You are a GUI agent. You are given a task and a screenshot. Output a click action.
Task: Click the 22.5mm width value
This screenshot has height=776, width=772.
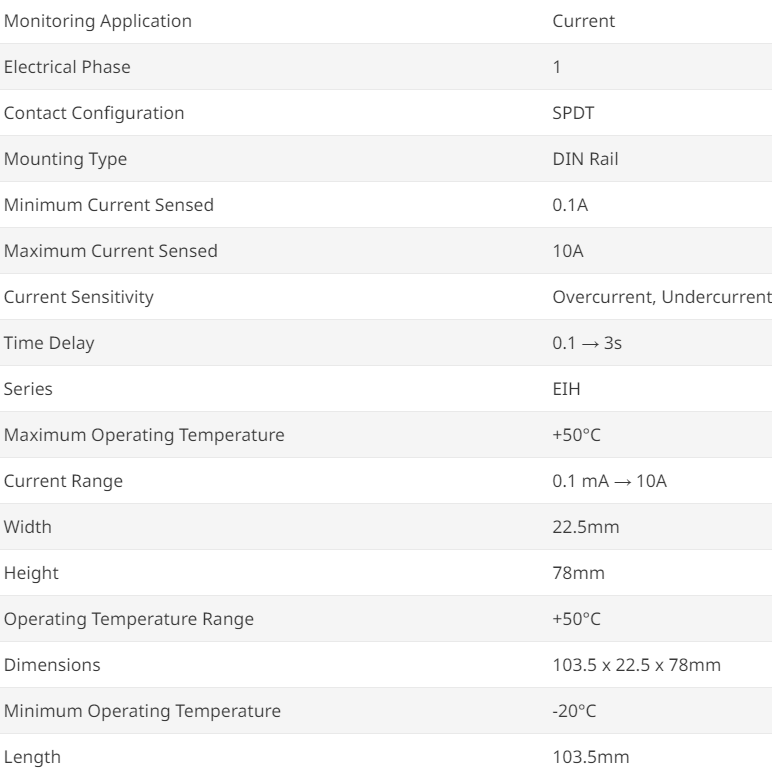point(586,527)
